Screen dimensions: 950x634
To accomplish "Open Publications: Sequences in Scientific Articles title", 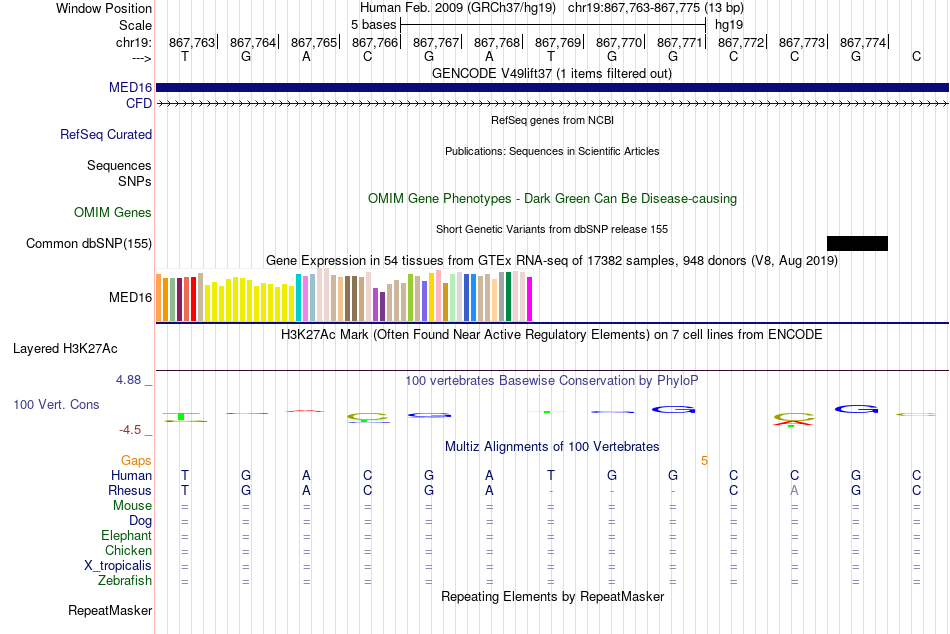I will (552, 151).
